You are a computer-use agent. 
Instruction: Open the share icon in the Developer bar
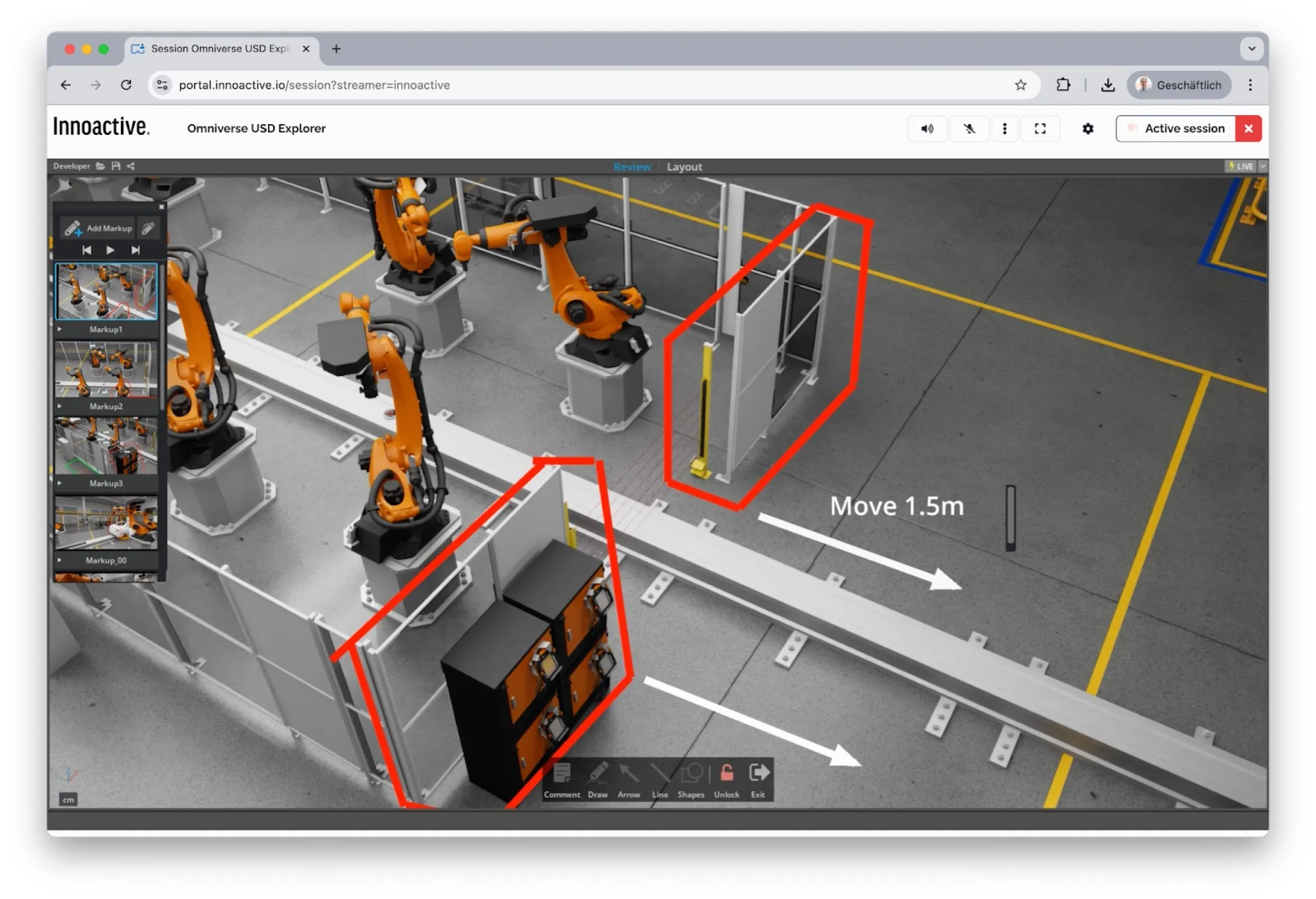[131, 166]
